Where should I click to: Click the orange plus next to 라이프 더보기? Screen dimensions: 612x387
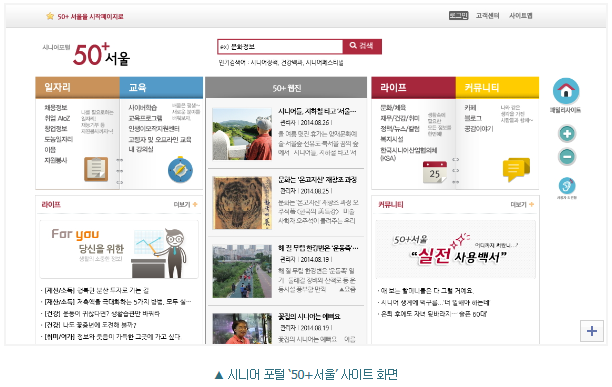[x=195, y=204]
